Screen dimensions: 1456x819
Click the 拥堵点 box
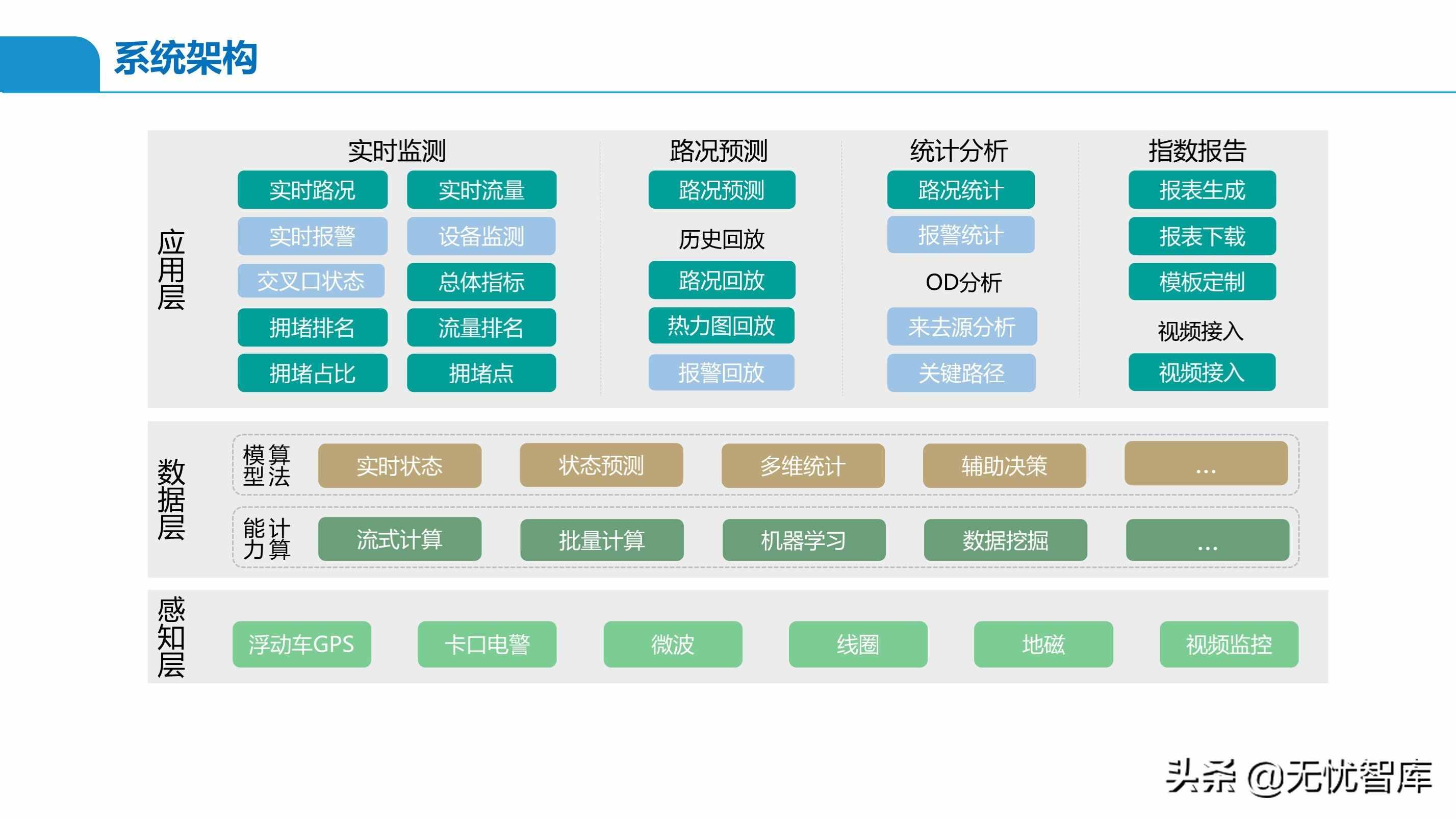481,374
